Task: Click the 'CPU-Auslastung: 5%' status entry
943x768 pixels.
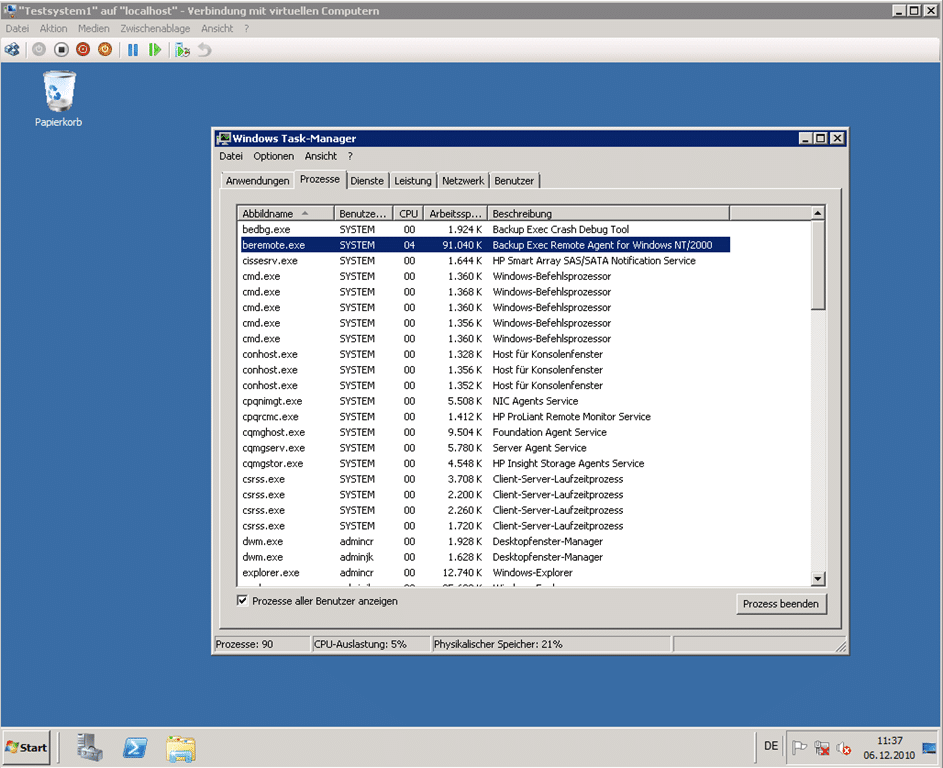Action: point(370,644)
